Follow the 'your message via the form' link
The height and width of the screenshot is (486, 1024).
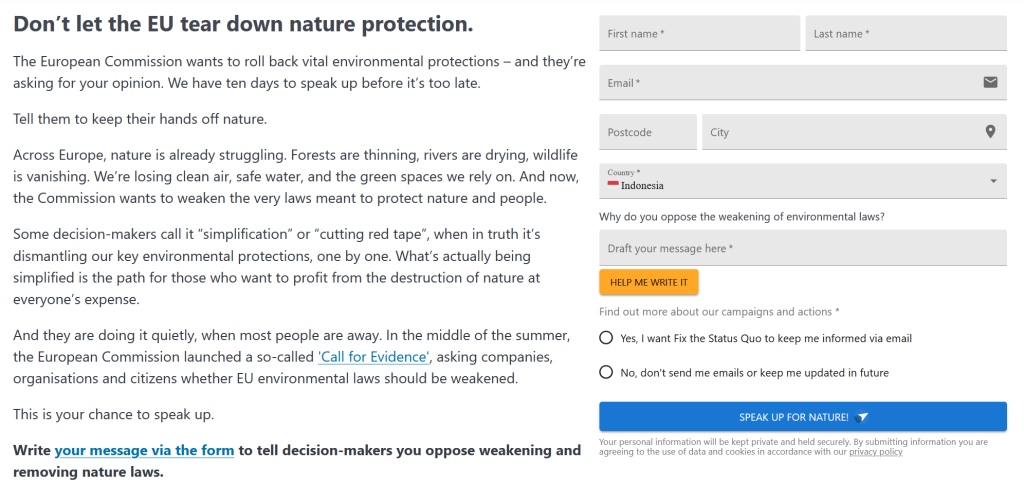pos(144,450)
